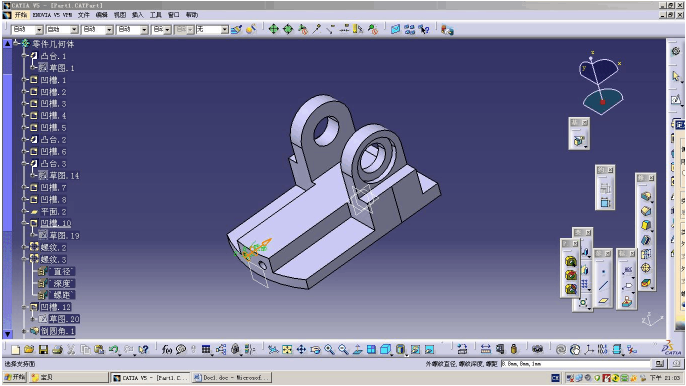The height and width of the screenshot is (386, 686).
Task: Switch to Doc1.doc Microsoft Word taskbar button
Action: (x=231, y=377)
